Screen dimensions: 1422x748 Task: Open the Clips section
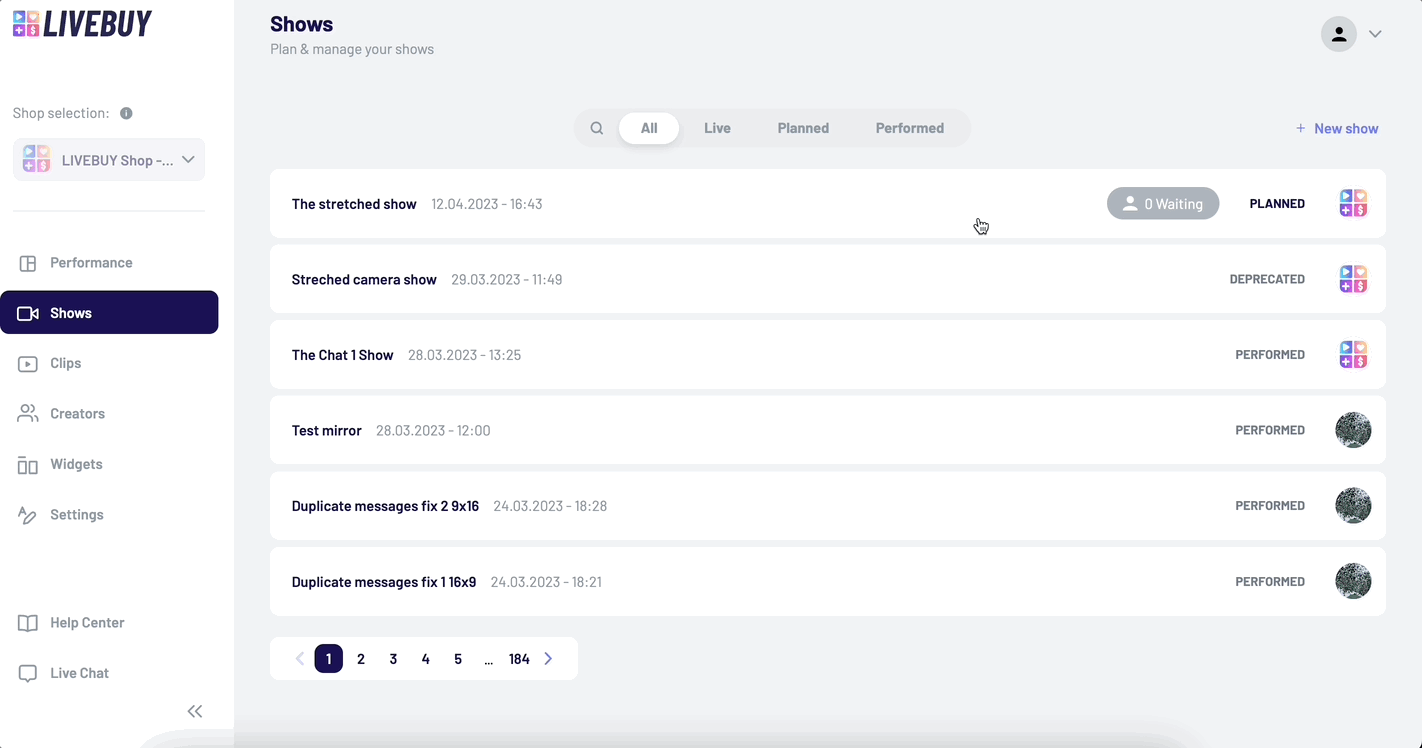point(64,363)
